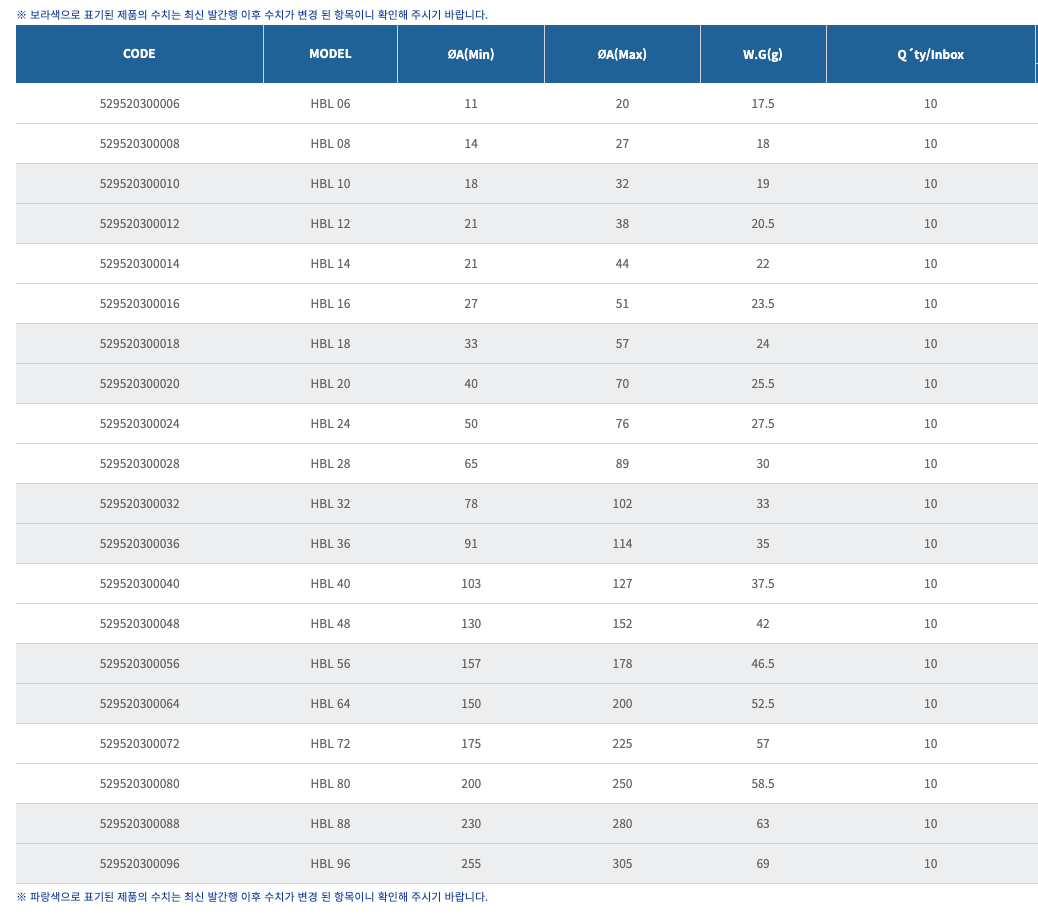The height and width of the screenshot is (916, 1038).
Task: Click the W.G(g) column header
Action: (x=762, y=54)
